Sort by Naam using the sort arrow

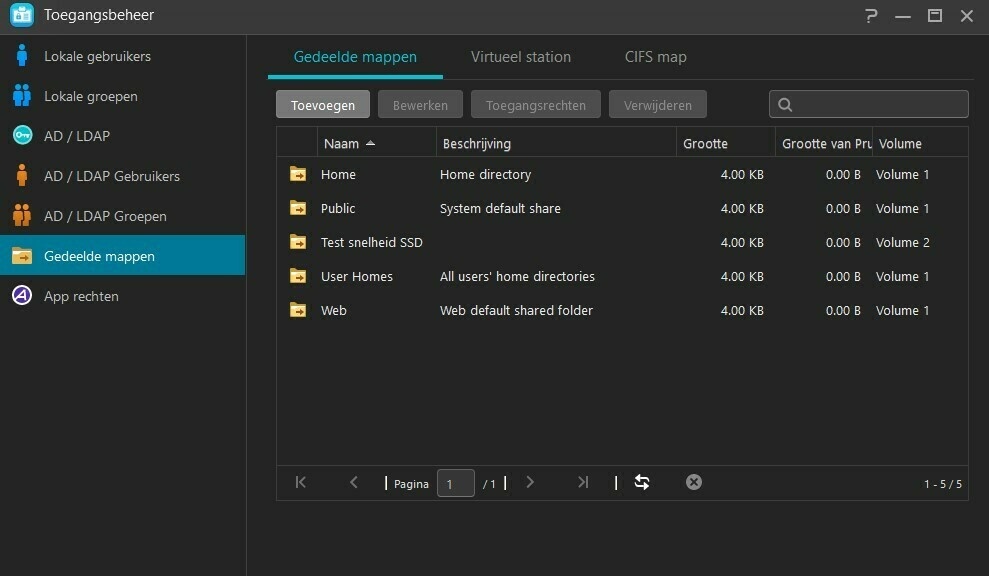click(371, 143)
